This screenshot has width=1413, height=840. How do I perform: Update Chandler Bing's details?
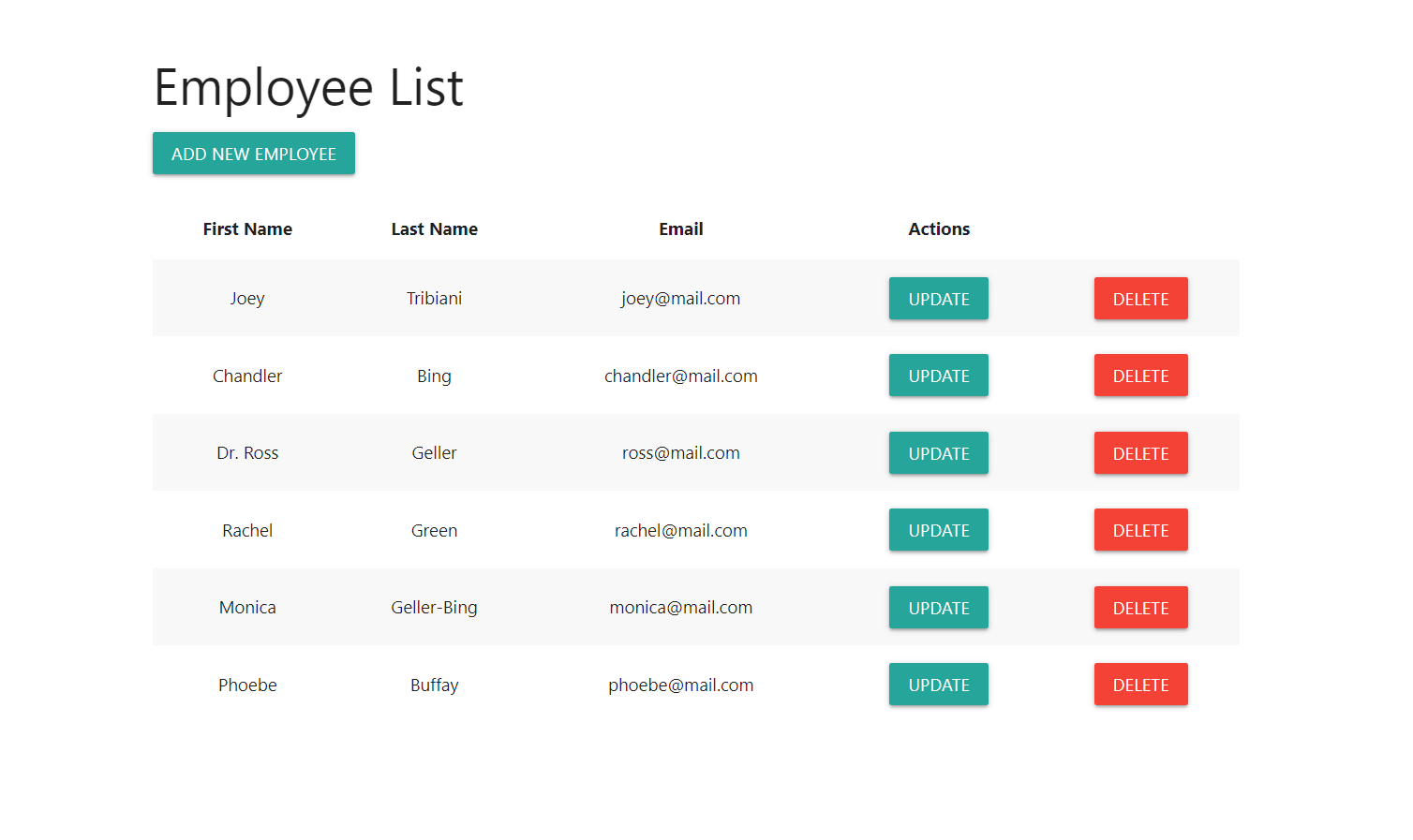pos(938,375)
